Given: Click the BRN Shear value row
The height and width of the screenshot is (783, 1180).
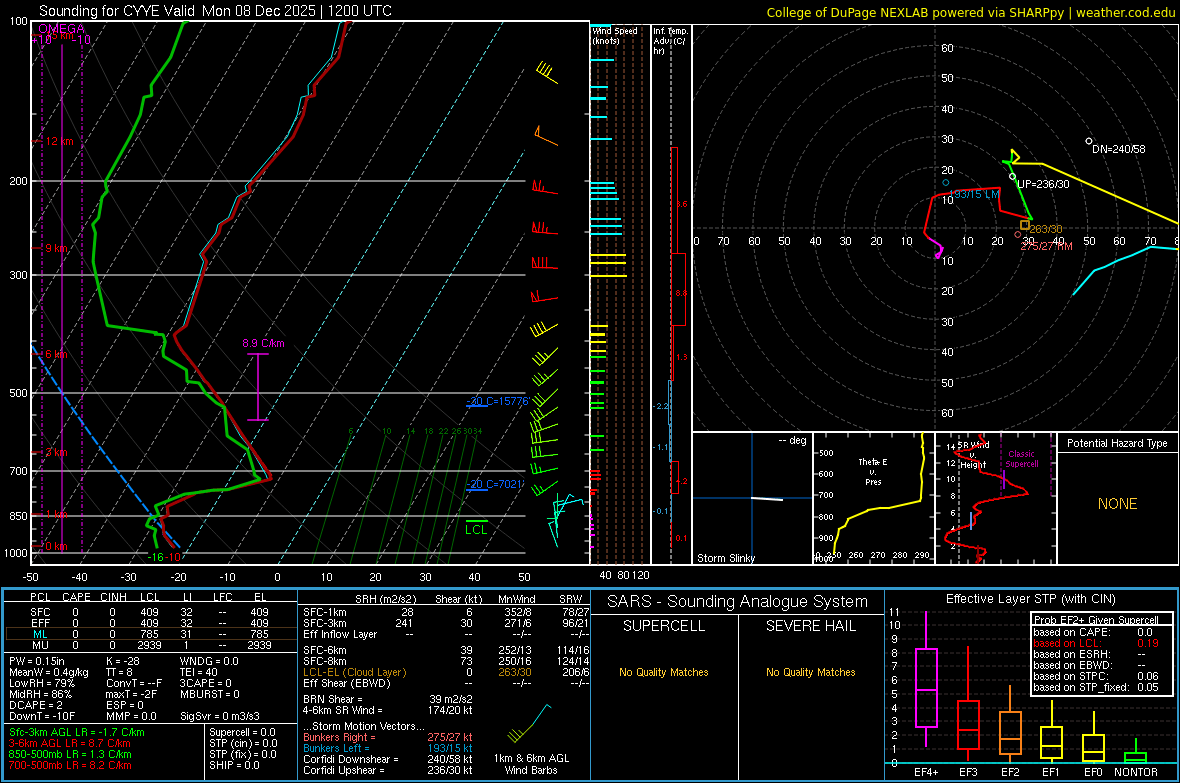Looking at the screenshot, I should coord(388,699).
